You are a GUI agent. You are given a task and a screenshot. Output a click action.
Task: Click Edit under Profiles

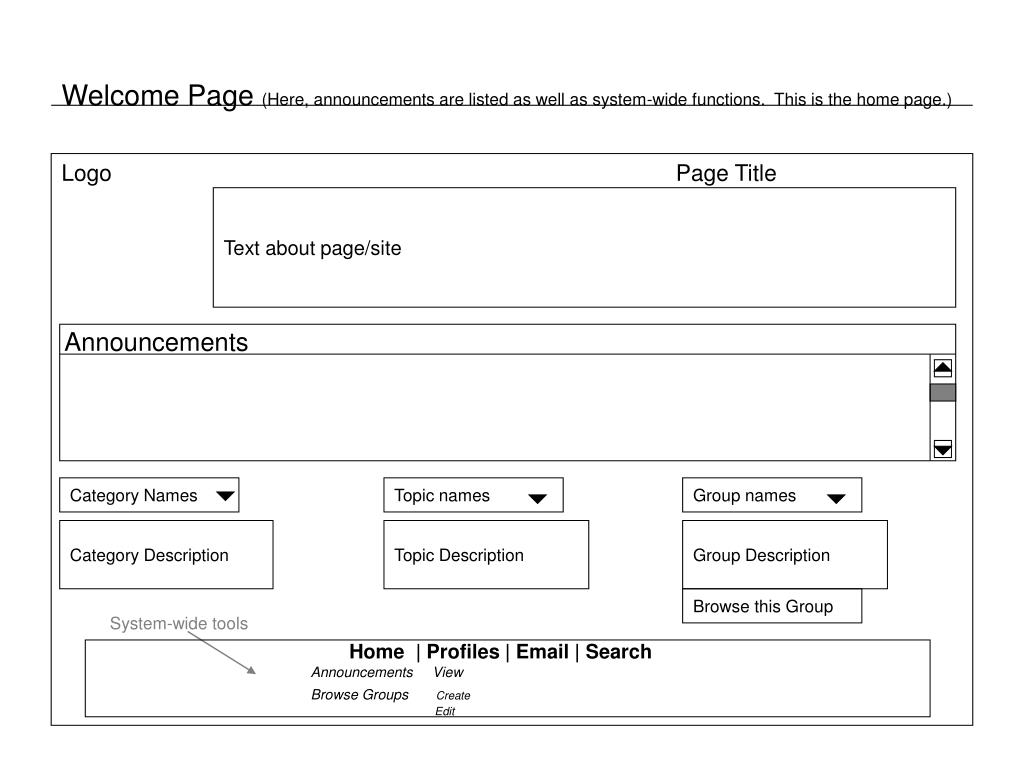[x=445, y=711]
